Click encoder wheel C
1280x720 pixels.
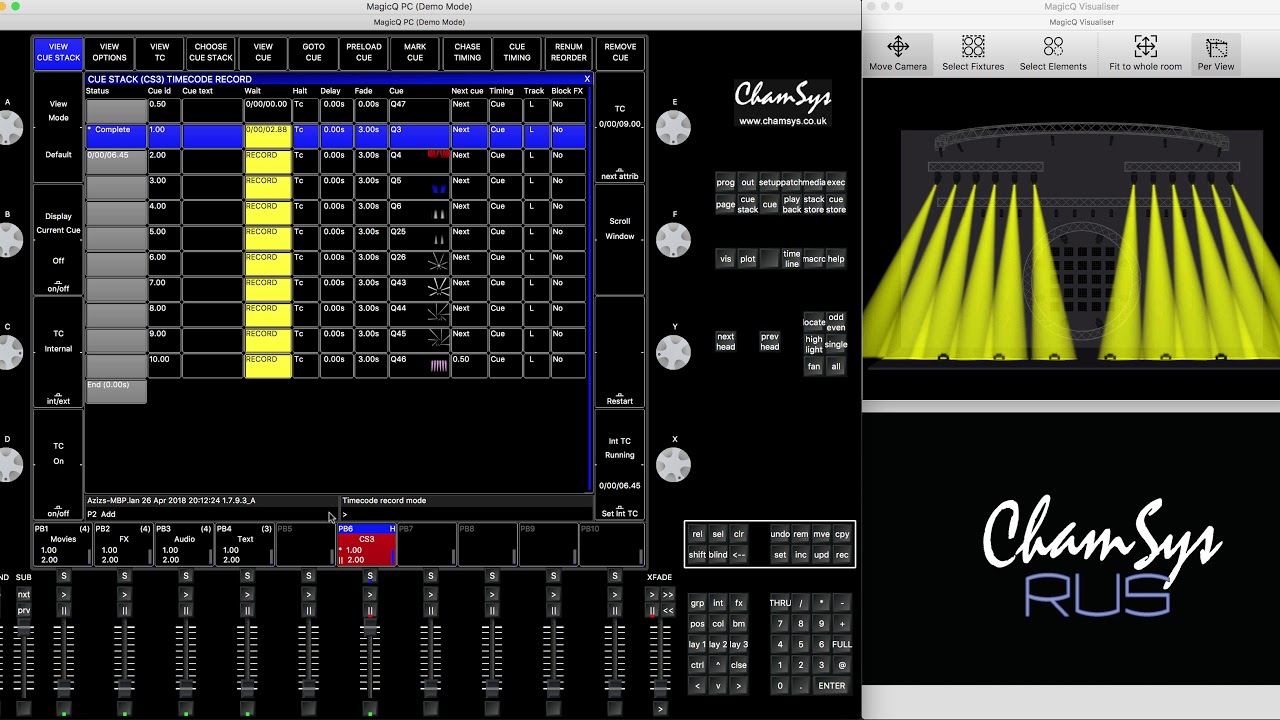[x=9, y=352]
